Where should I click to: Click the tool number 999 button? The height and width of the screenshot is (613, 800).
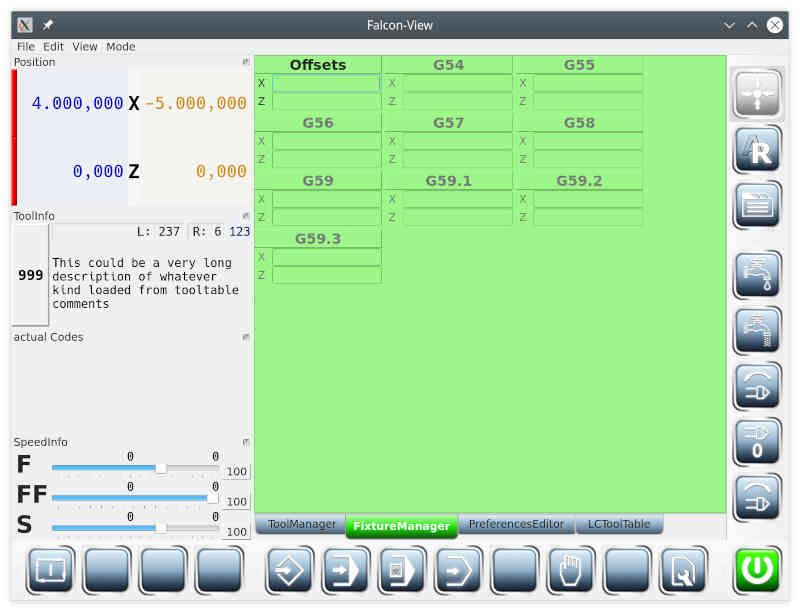coord(31,275)
